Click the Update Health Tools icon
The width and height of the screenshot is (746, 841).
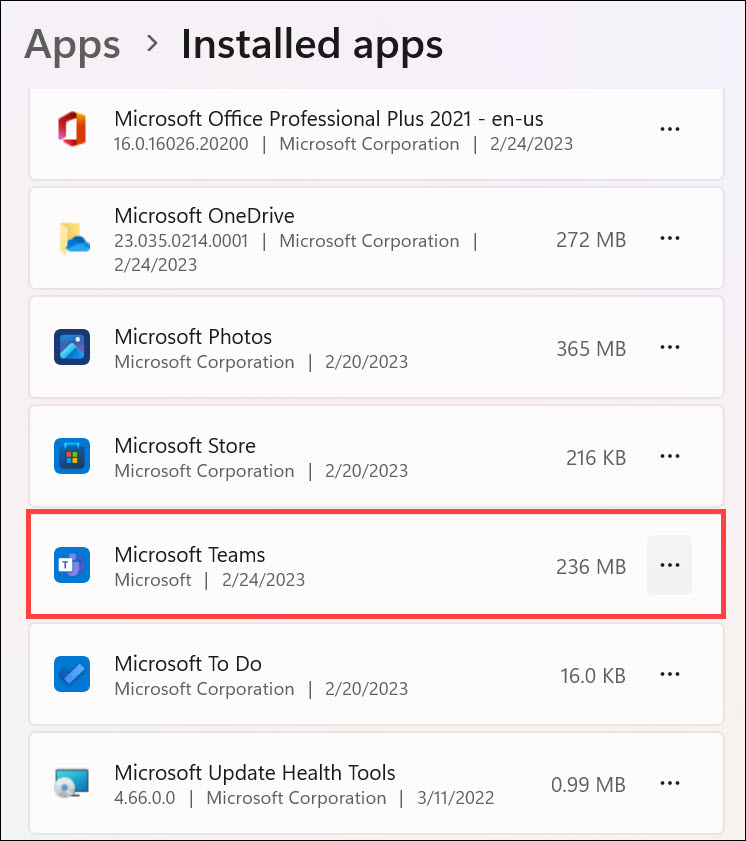click(72, 785)
